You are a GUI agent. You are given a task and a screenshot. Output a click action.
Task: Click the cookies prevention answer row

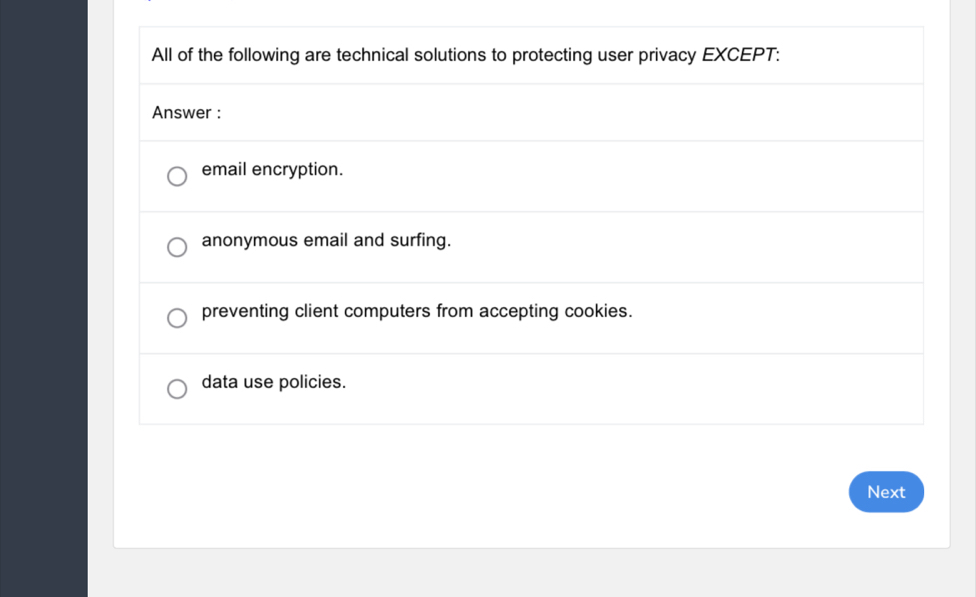pyautogui.click(x=530, y=317)
